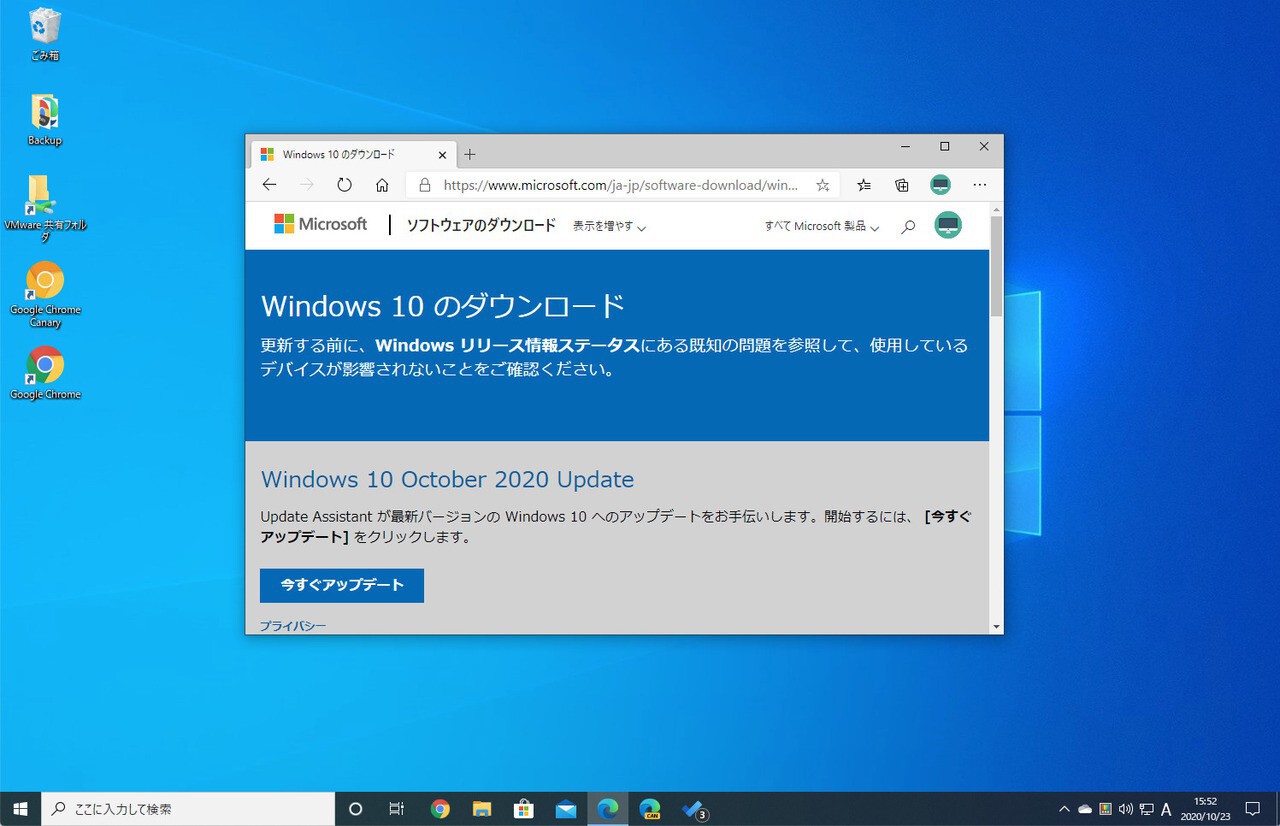1280x826 pixels.
Task: Open a new tab with the plus button
Action: click(x=470, y=155)
